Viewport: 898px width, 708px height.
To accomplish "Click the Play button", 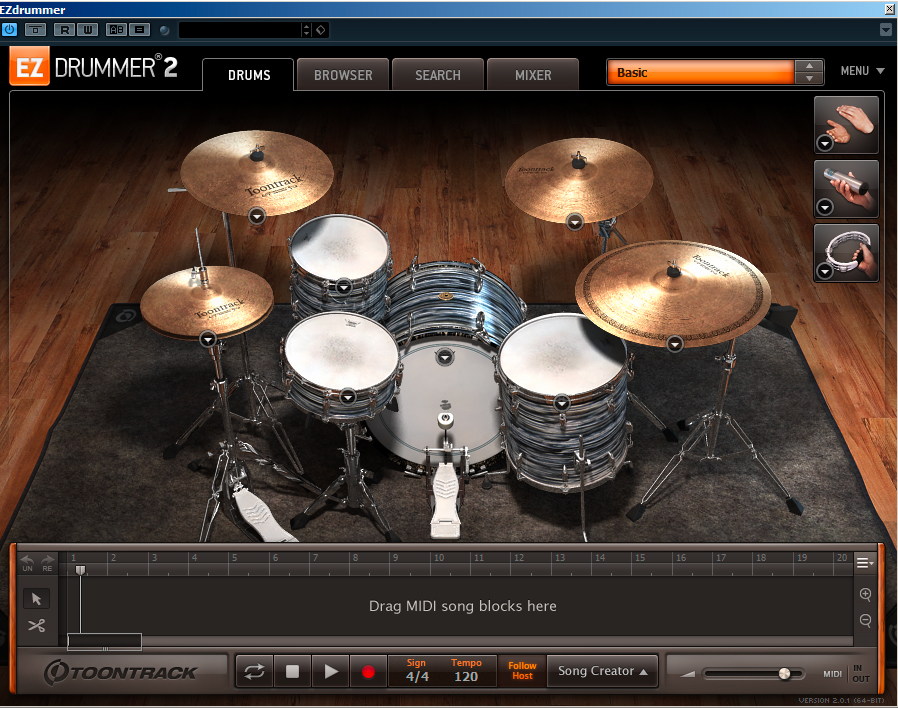I will [330, 671].
